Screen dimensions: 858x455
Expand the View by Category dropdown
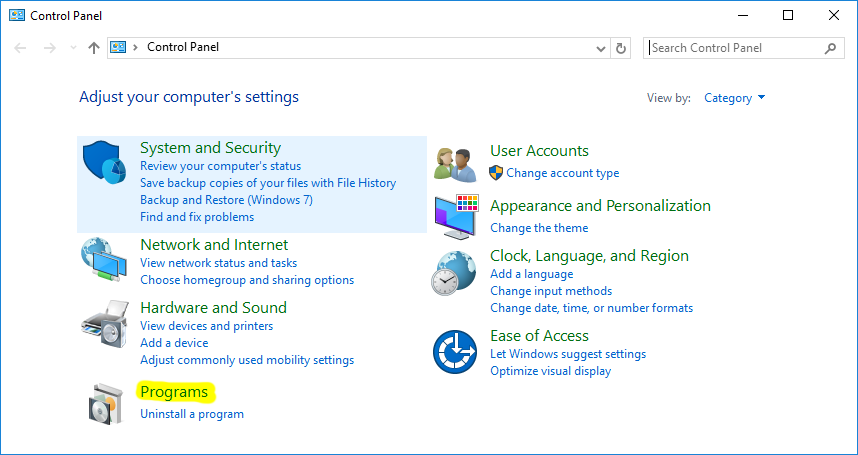click(735, 98)
